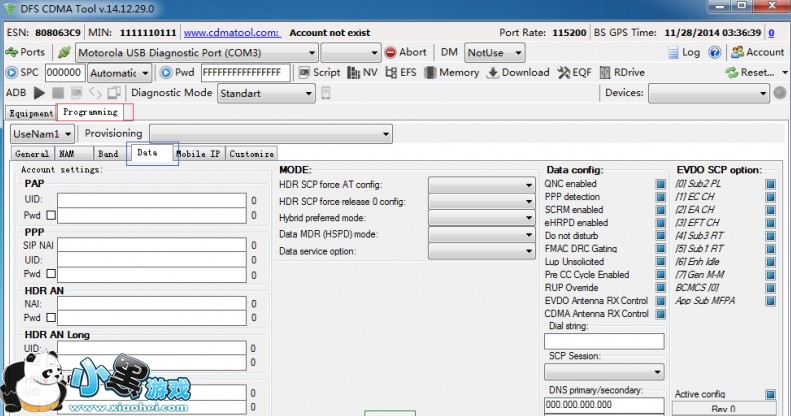
Task: Open the Provisioning dropdown
Action: click(271, 134)
